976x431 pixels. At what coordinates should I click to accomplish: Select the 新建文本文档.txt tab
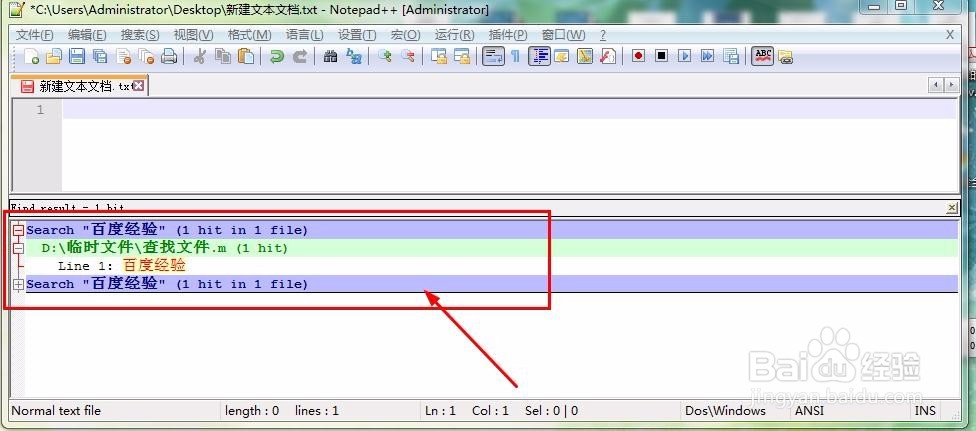point(78,87)
